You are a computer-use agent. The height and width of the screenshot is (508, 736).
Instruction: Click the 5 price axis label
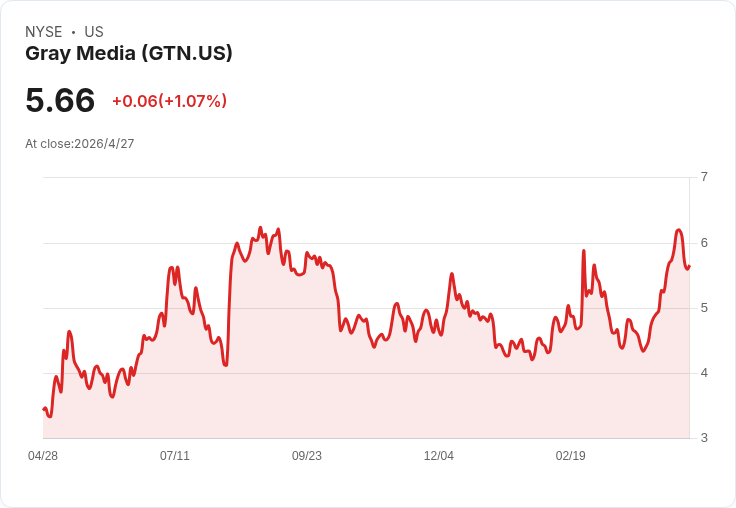(704, 308)
